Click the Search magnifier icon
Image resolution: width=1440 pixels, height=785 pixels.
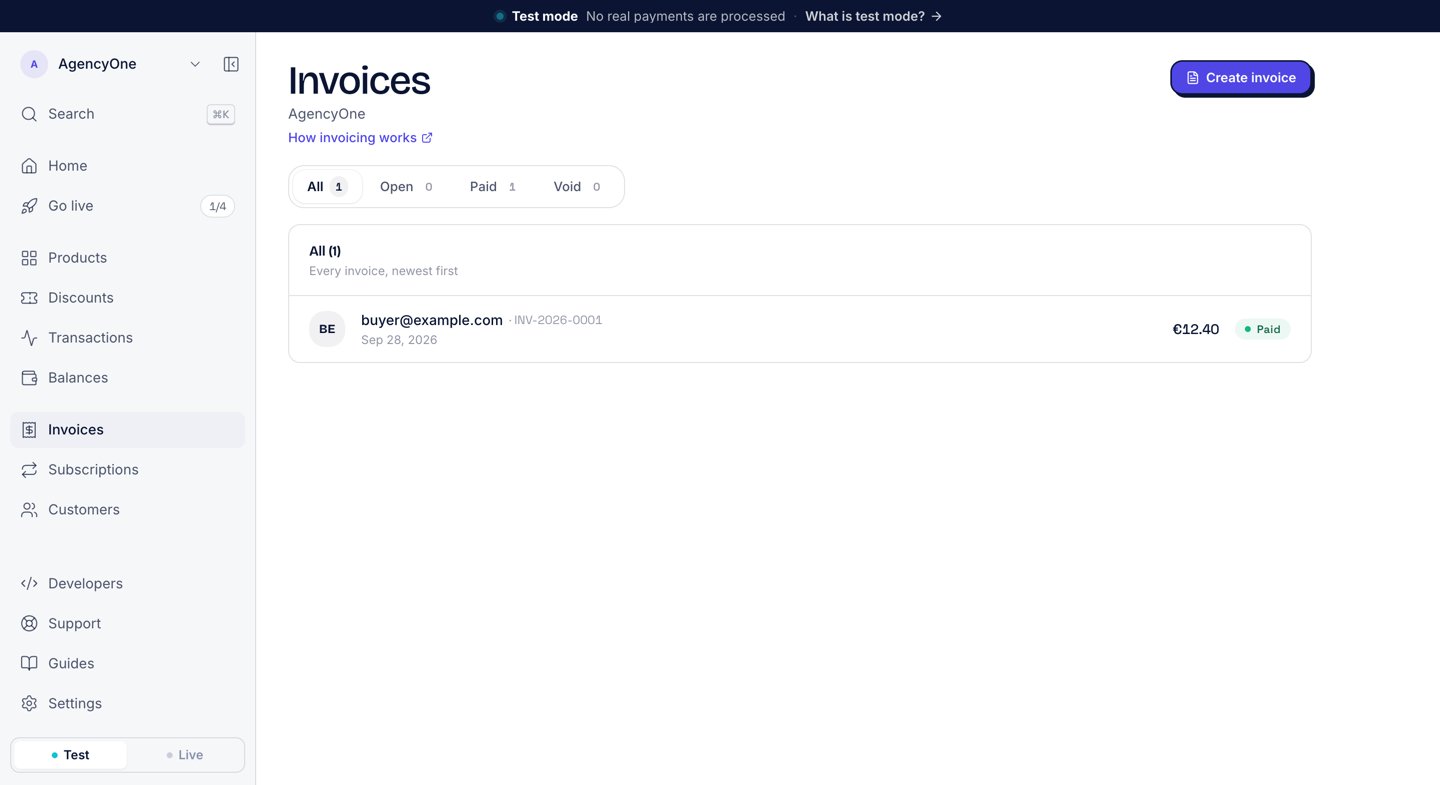(29, 114)
